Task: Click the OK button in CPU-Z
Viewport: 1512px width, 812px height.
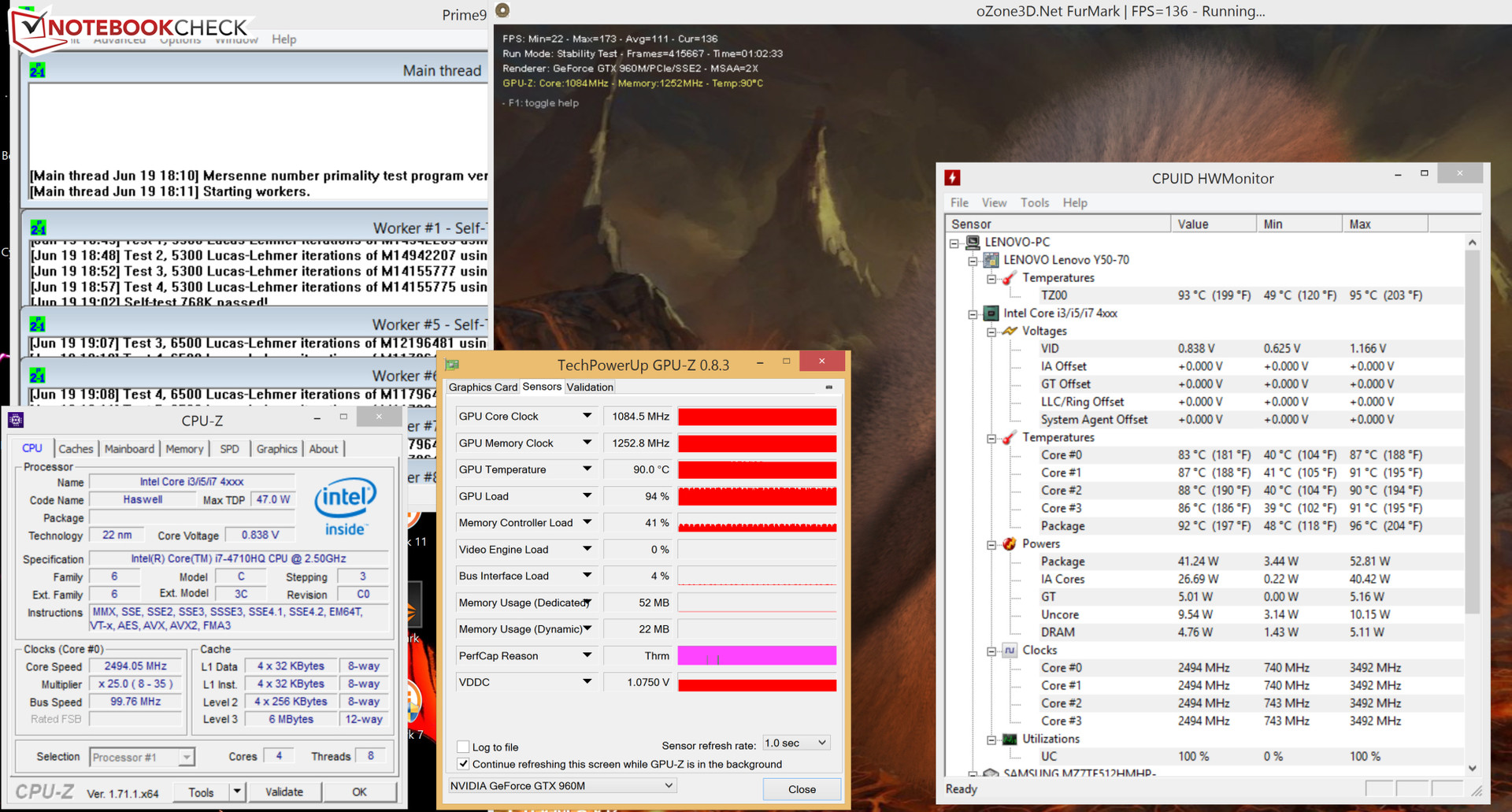Action: pyautogui.click(x=359, y=792)
